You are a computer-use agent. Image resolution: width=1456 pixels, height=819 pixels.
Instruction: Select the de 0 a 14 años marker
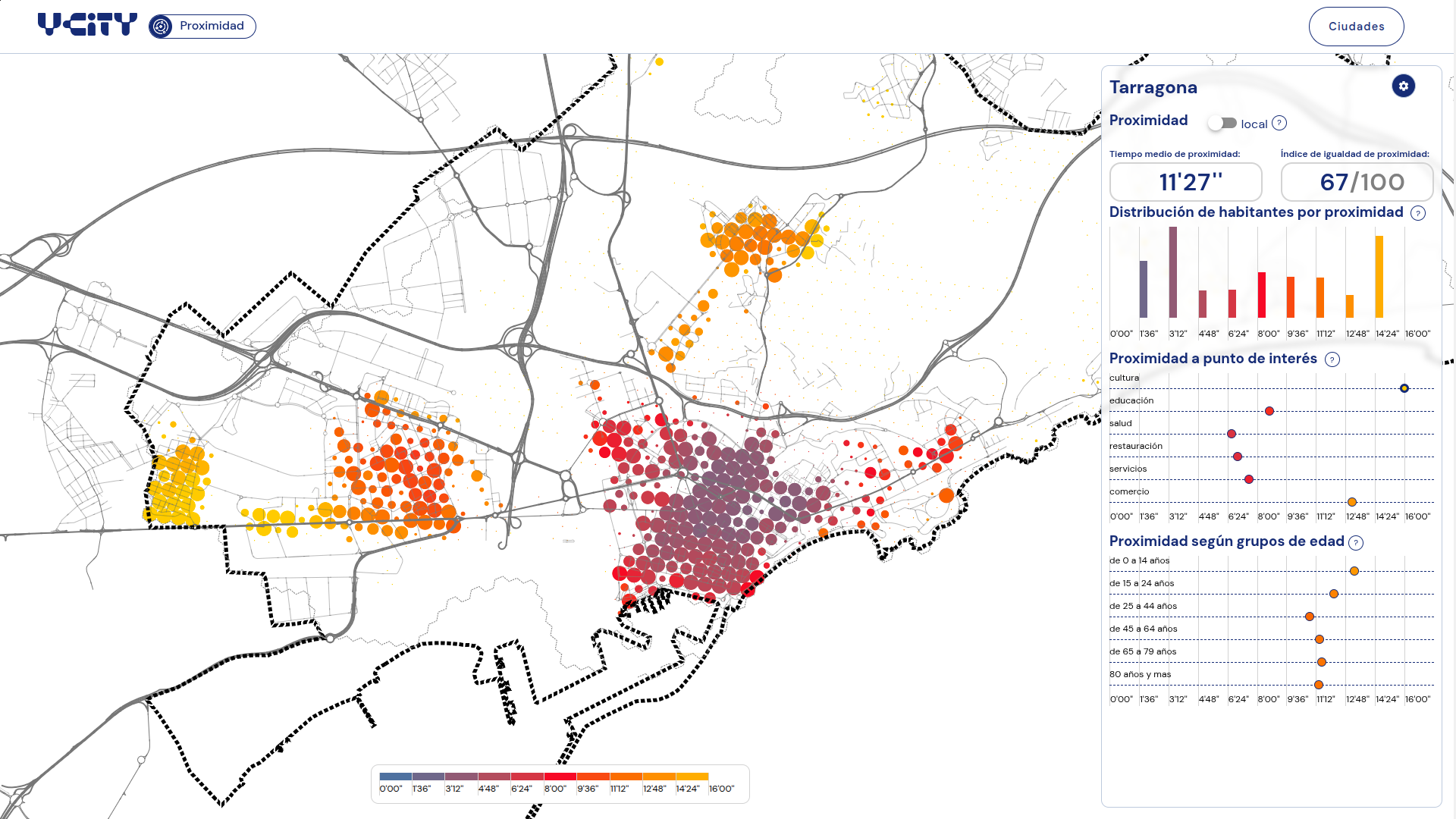[1354, 571]
